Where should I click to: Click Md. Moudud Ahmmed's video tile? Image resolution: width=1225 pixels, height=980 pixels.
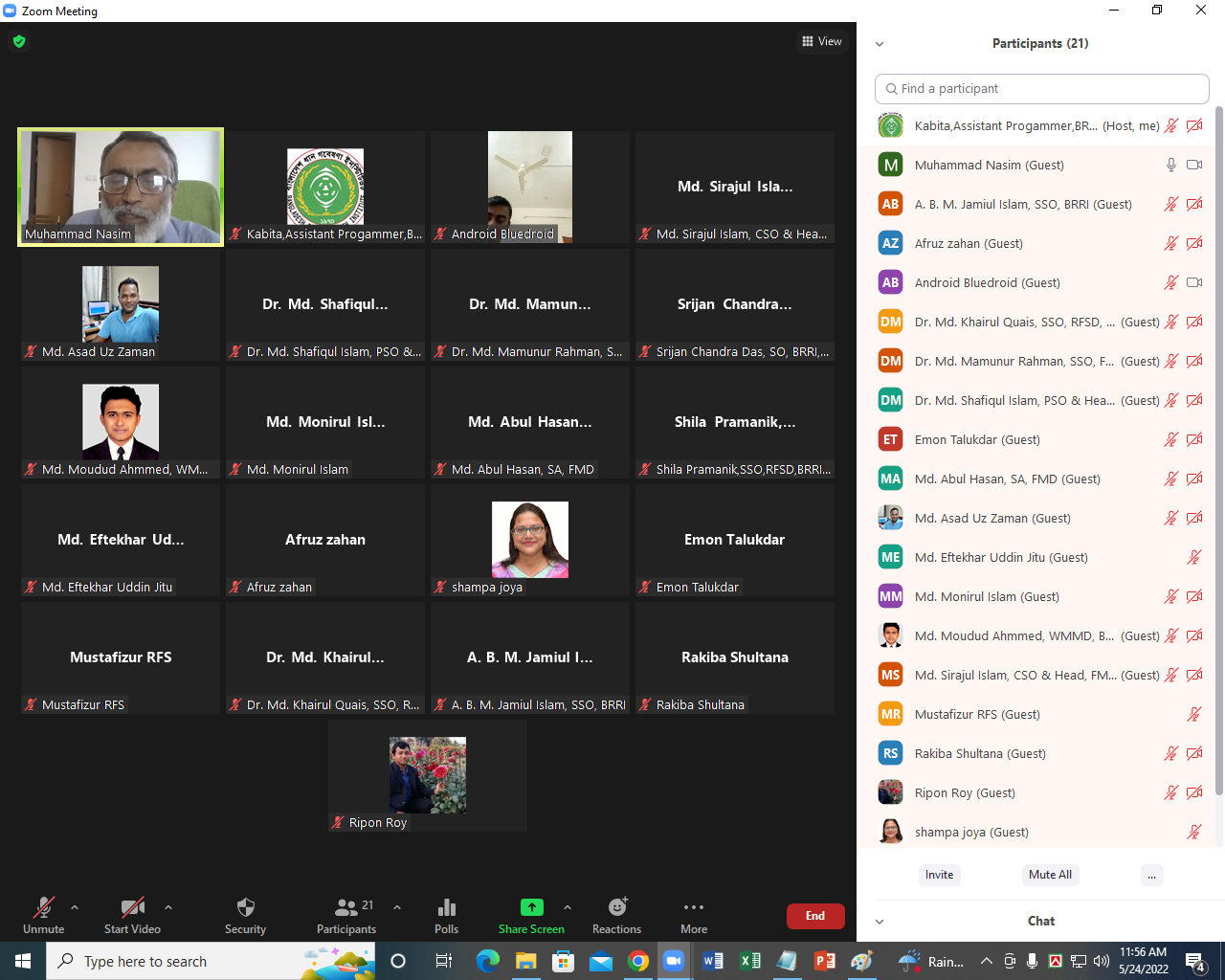[x=121, y=422]
